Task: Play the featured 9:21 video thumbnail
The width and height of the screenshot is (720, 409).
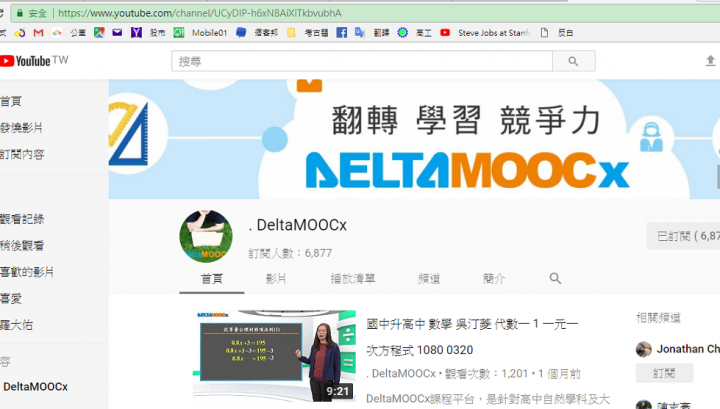Action: tap(274, 356)
